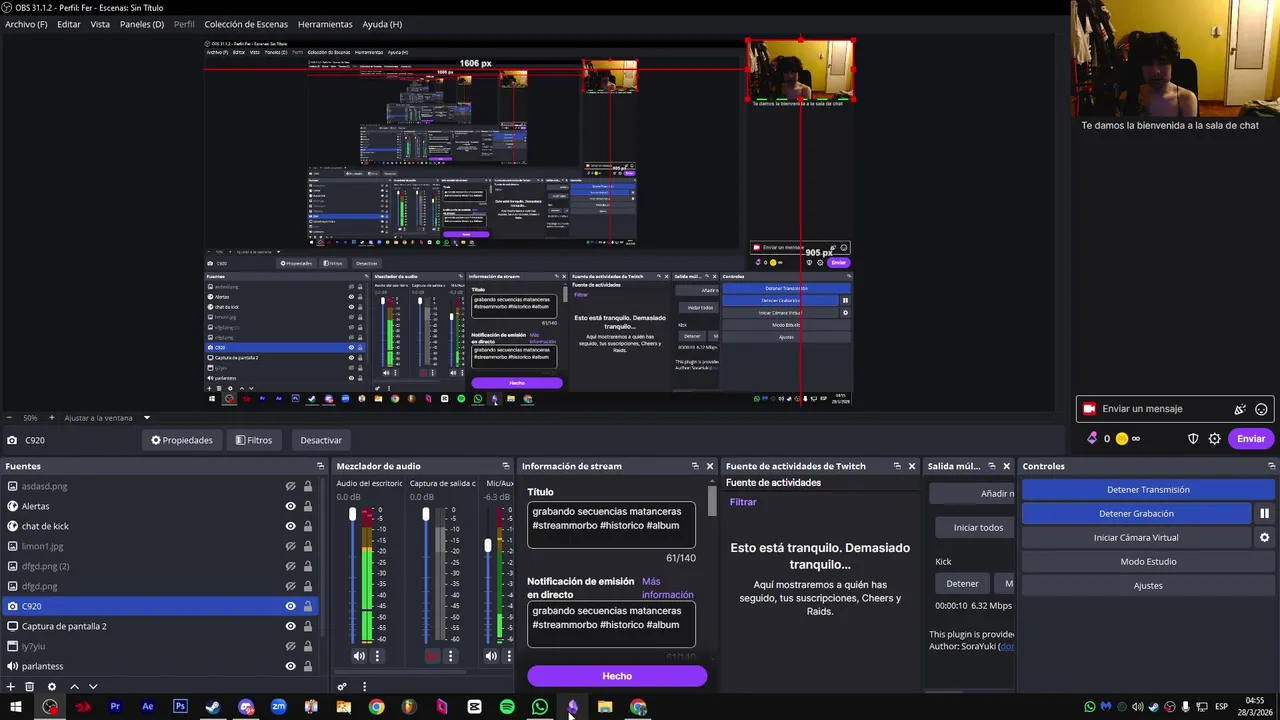This screenshot has width=1280, height=720.
Task: Click chat moderation shield icon
Action: point(1193,438)
